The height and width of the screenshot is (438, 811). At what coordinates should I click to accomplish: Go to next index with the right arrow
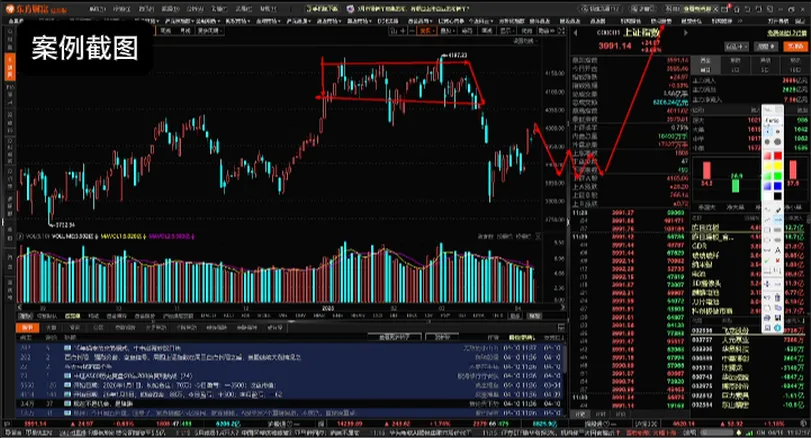(686, 33)
